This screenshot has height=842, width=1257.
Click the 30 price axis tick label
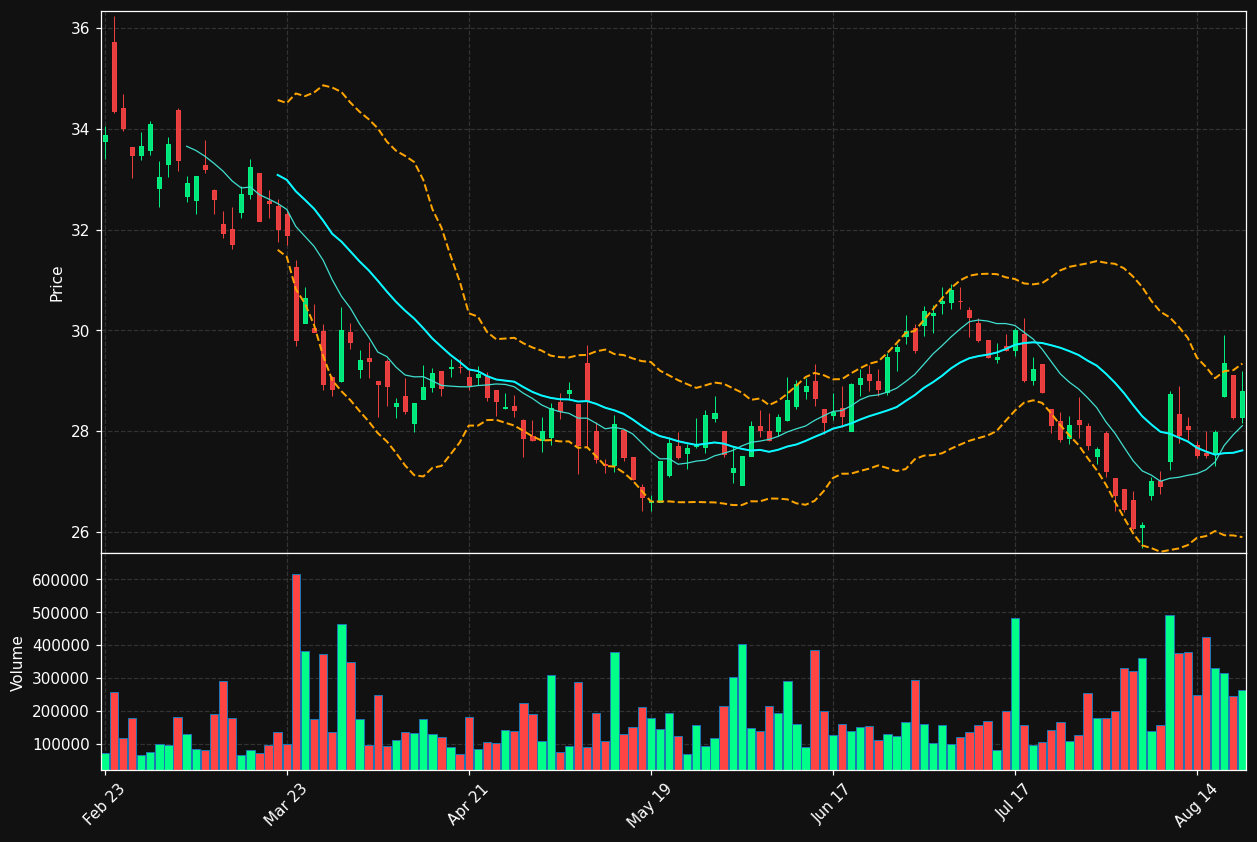point(79,331)
